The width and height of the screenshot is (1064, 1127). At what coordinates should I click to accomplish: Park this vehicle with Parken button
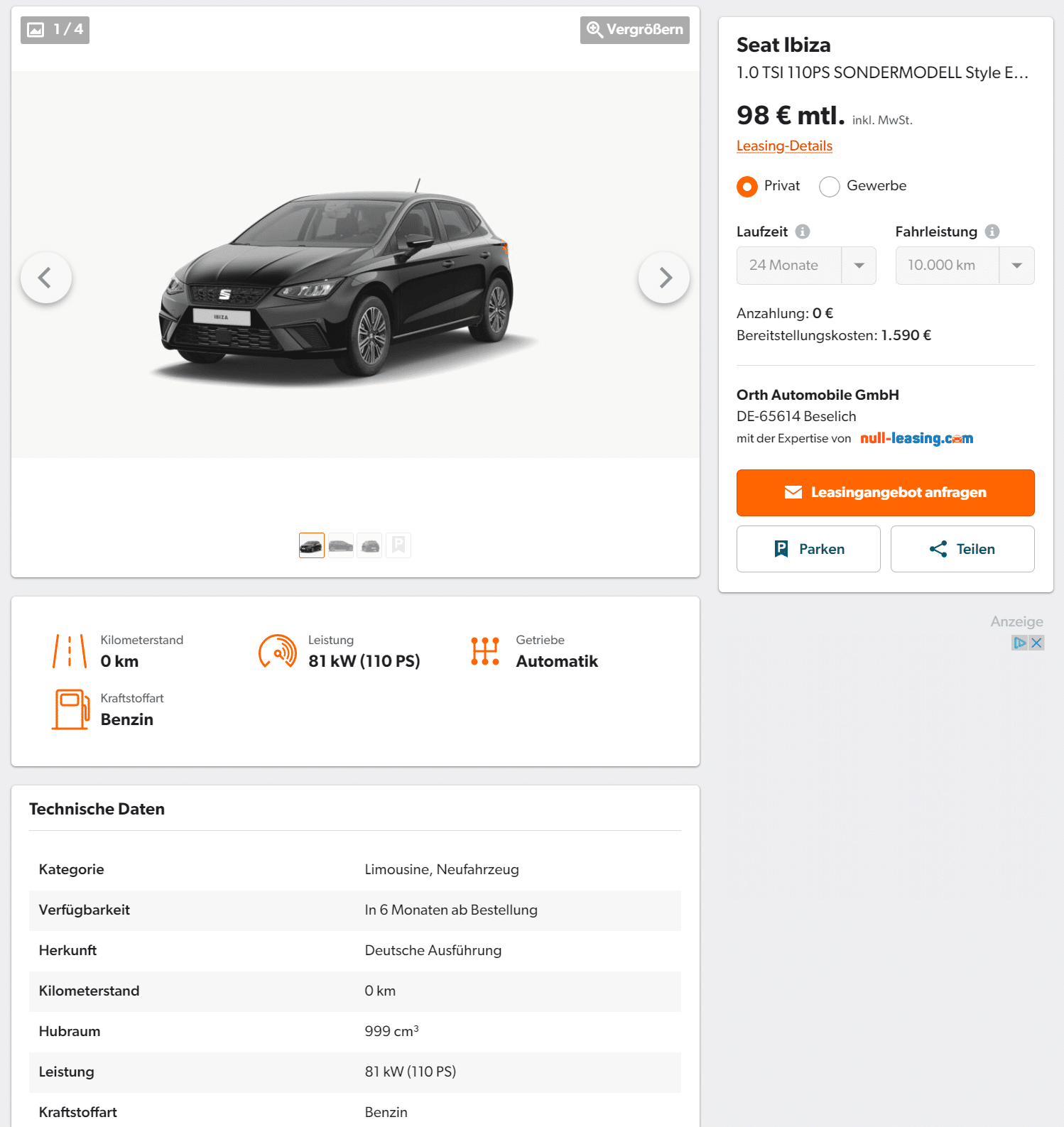(808, 549)
